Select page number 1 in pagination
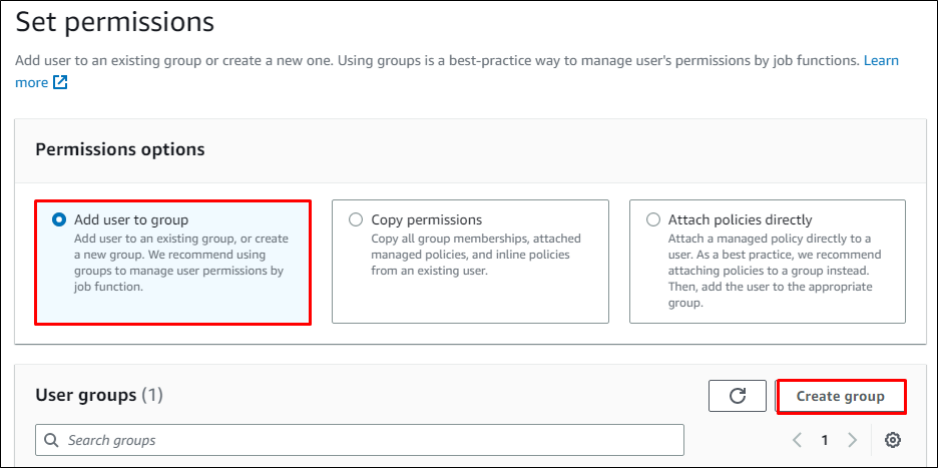Image resolution: width=938 pixels, height=468 pixels. [825, 440]
